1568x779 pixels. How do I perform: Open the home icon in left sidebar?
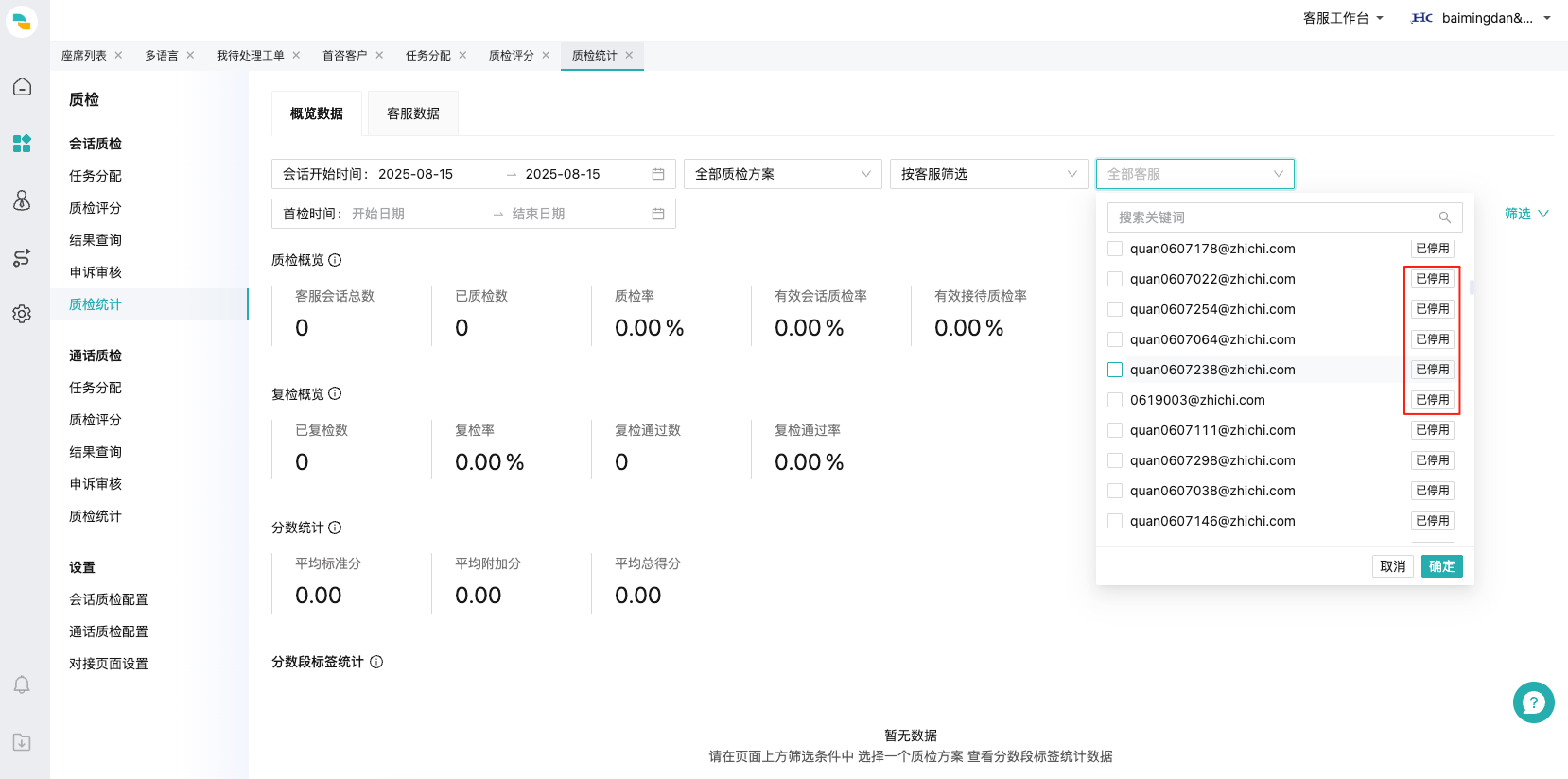(22, 87)
